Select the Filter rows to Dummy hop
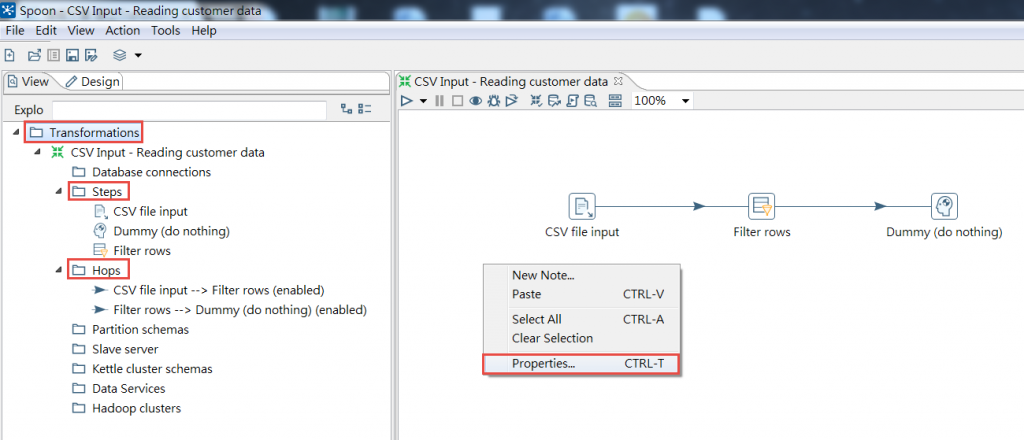The width and height of the screenshot is (1024, 440). click(231, 309)
